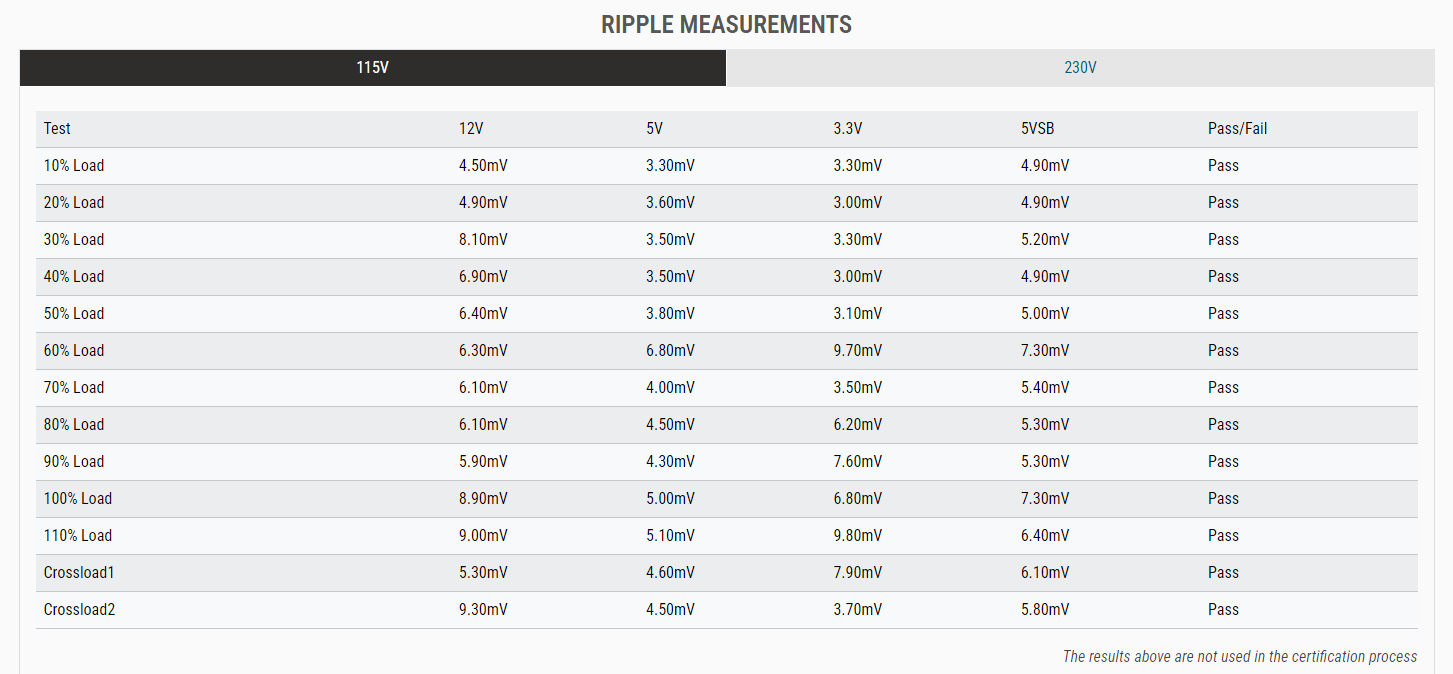Select the 60% Load row label
The height and width of the screenshot is (674, 1453).
(x=74, y=351)
